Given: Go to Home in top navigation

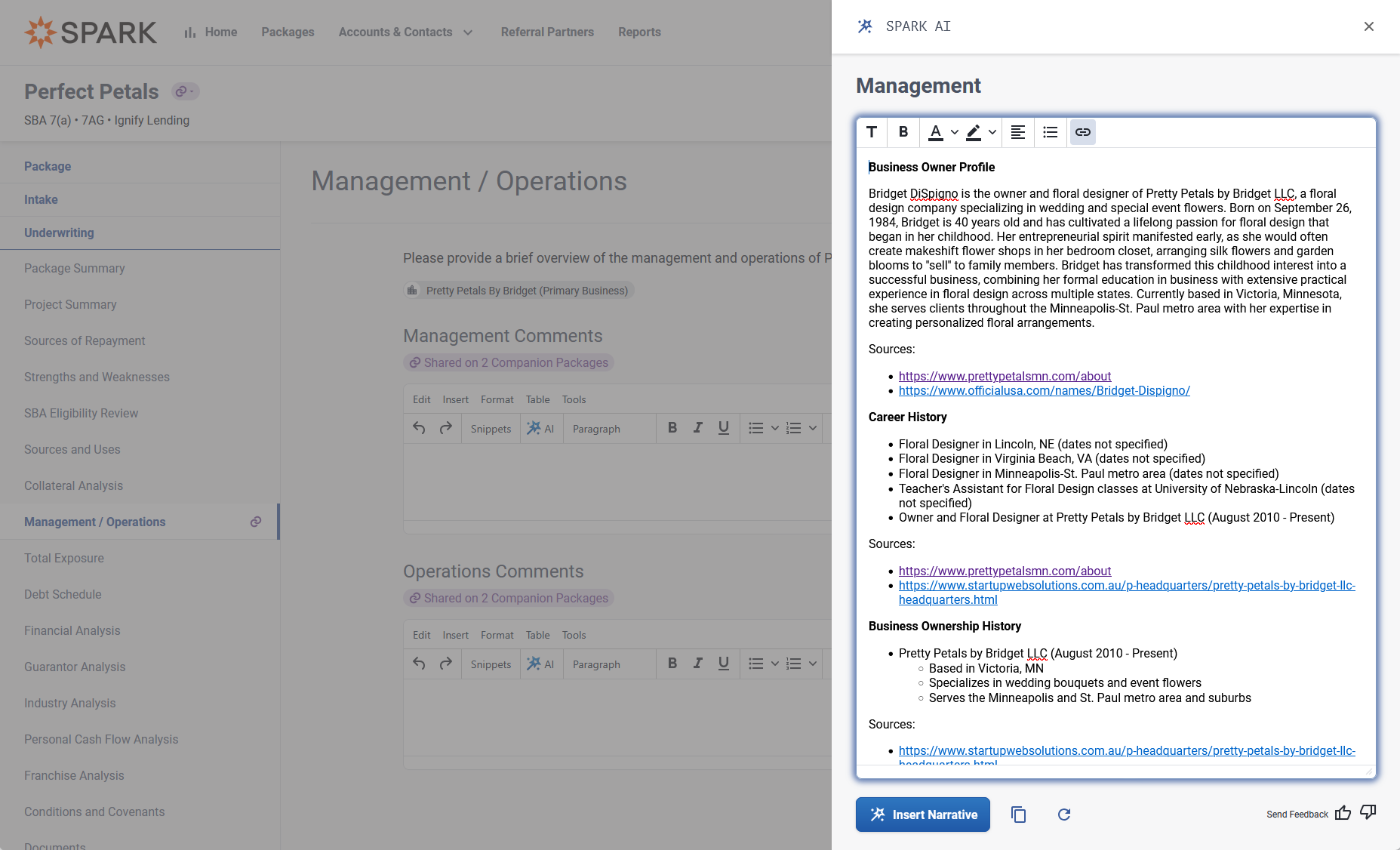Looking at the screenshot, I should (211, 32).
